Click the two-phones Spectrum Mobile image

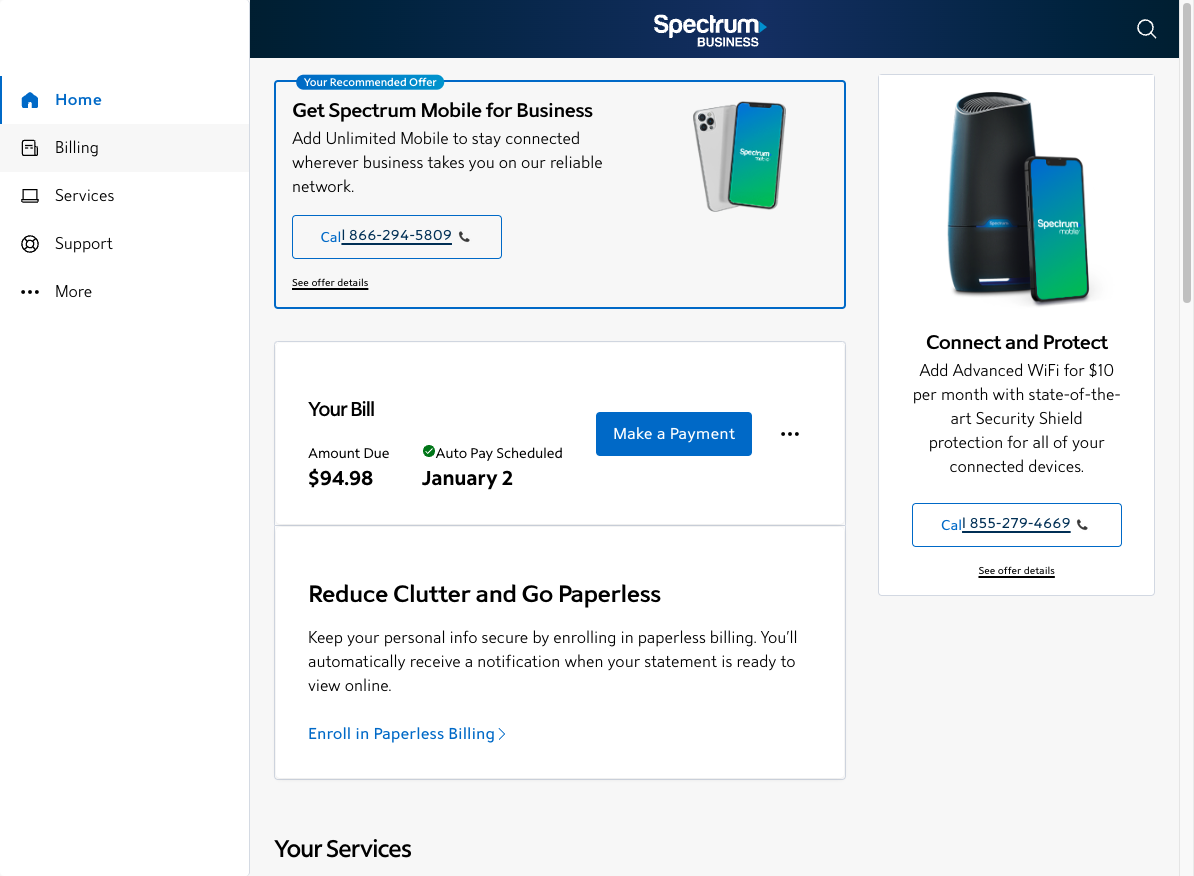(739, 156)
